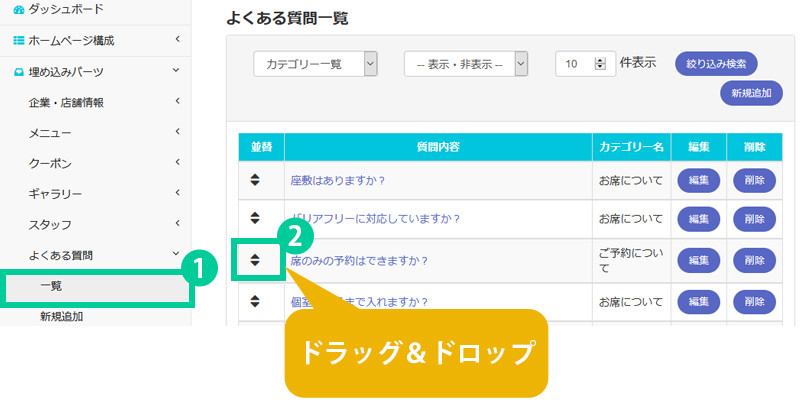The image size is (800, 408).
Task: Delete the 座敷はありますか row
Action: point(754,180)
